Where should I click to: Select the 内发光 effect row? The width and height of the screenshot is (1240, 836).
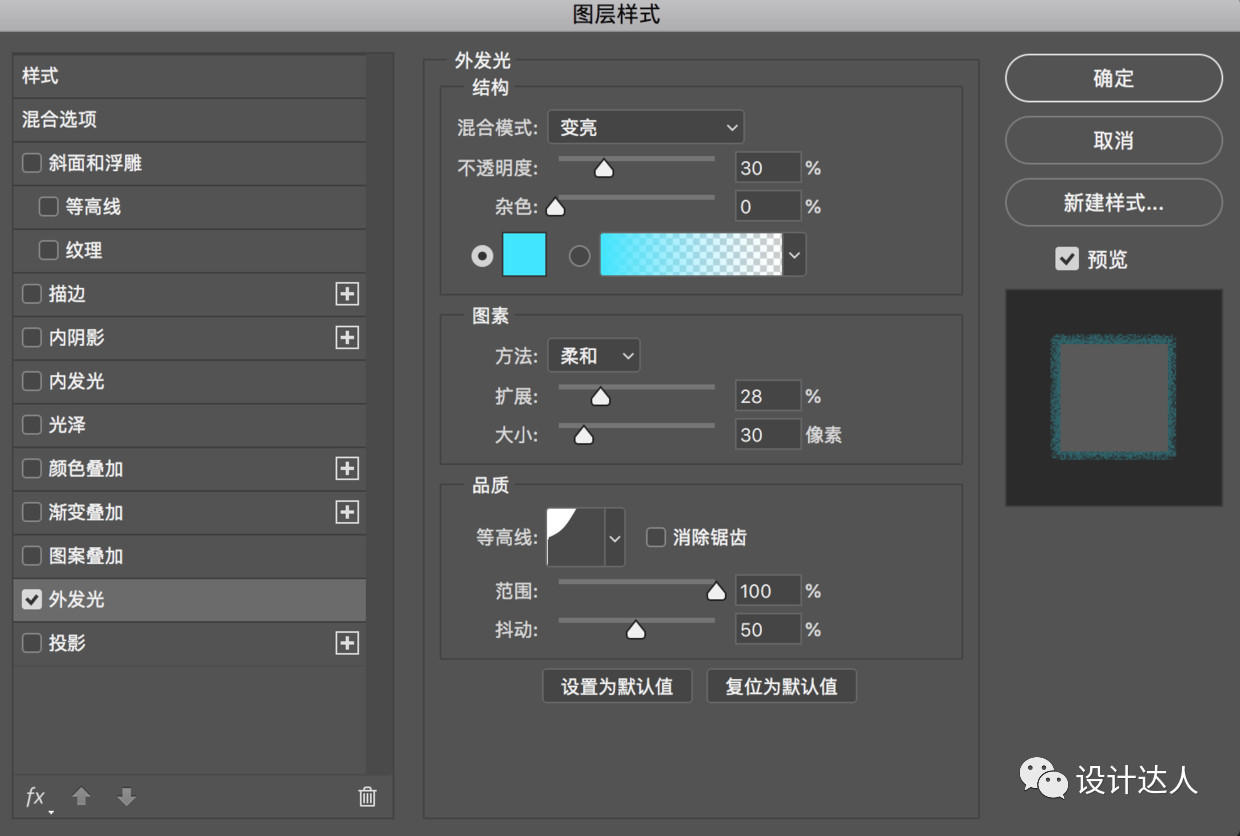point(190,382)
